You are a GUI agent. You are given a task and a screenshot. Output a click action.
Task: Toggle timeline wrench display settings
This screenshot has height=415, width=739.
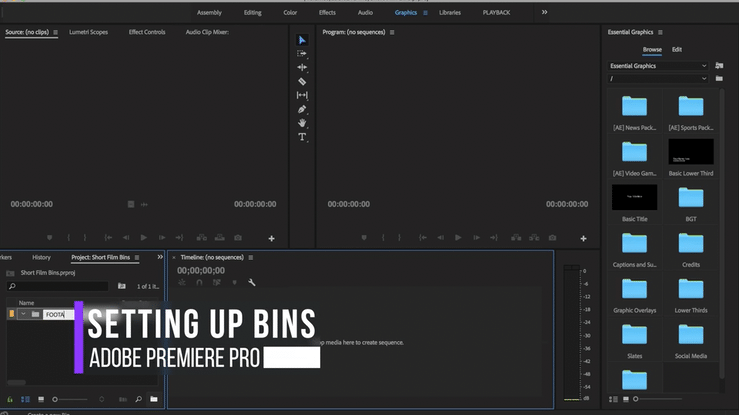[251, 283]
